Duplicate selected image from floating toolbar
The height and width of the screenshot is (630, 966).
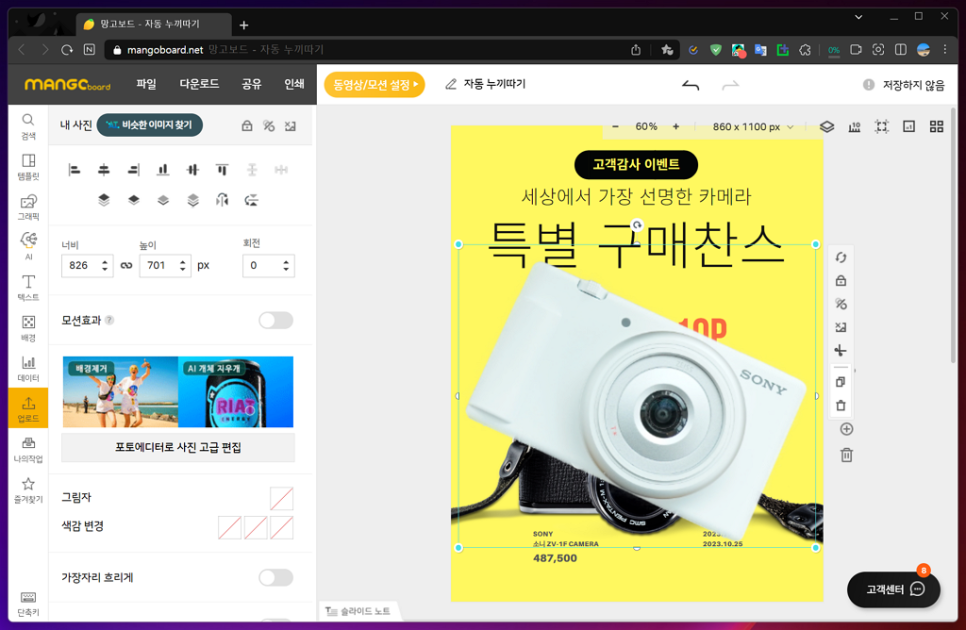click(x=841, y=382)
